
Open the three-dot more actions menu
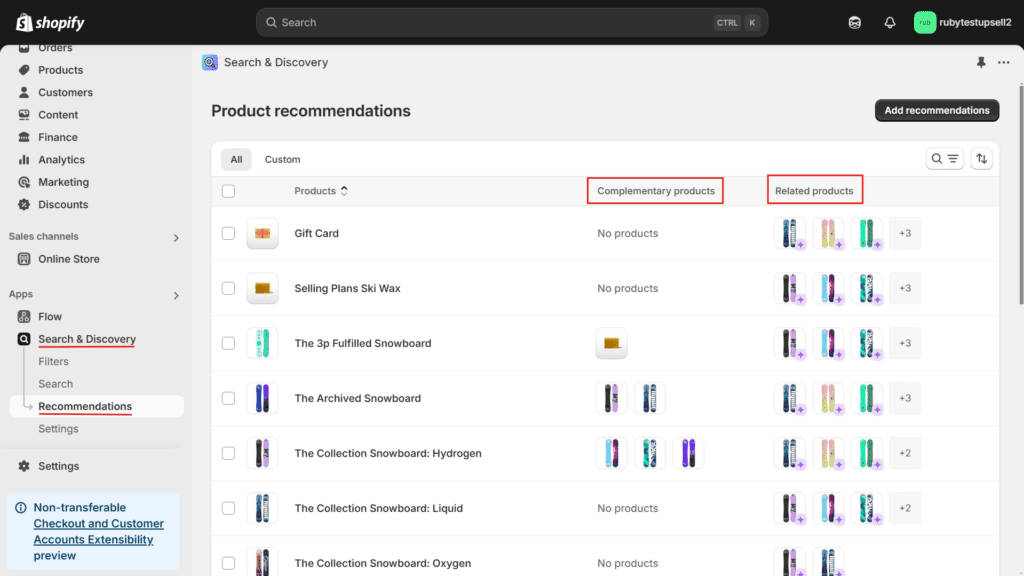pos(1004,62)
